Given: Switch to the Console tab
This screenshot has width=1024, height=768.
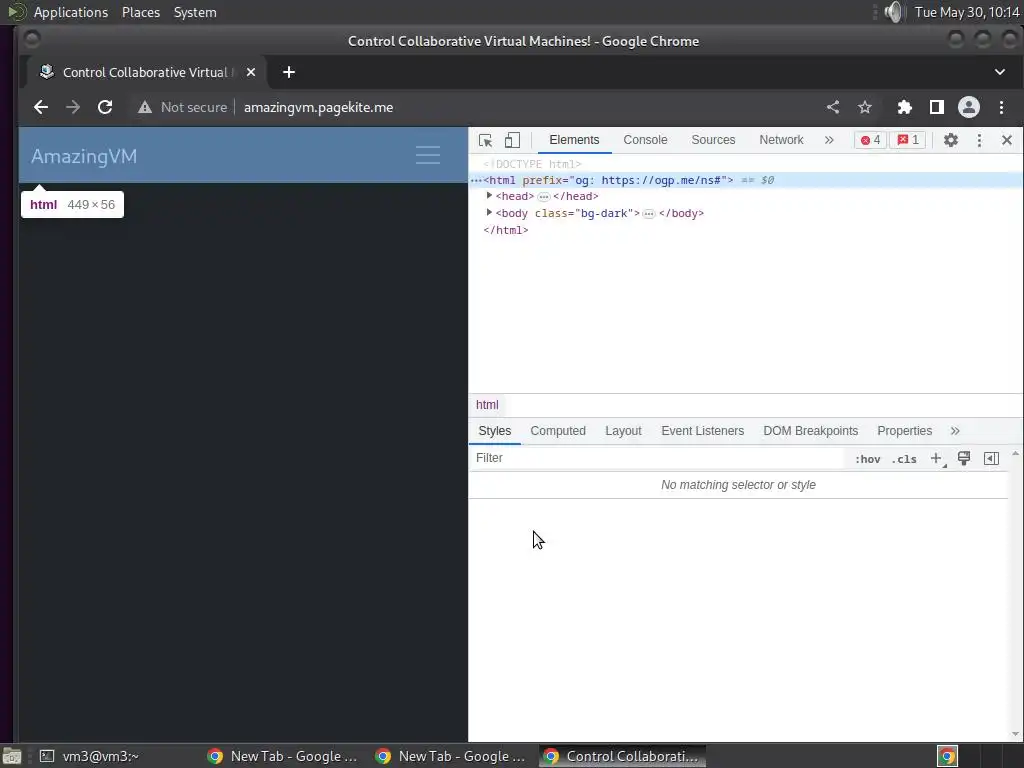Looking at the screenshot, I should (x=645, y=140).
